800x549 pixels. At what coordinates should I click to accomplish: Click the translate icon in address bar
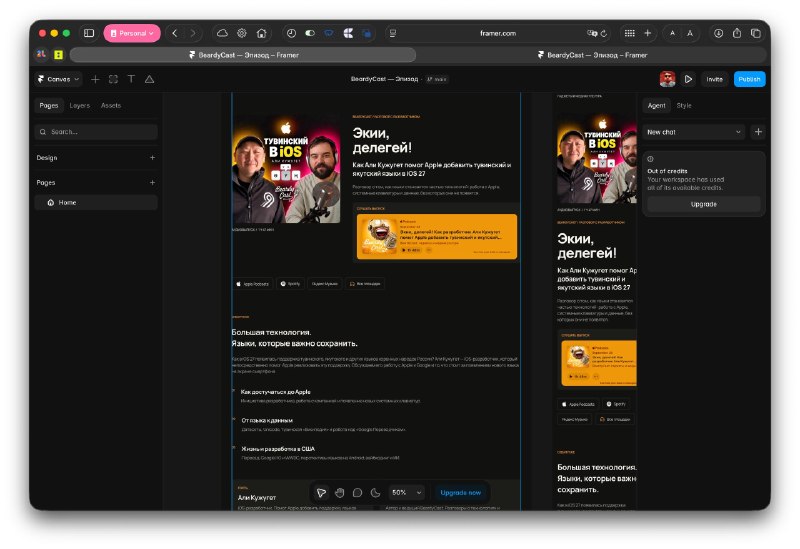point(592,33)
